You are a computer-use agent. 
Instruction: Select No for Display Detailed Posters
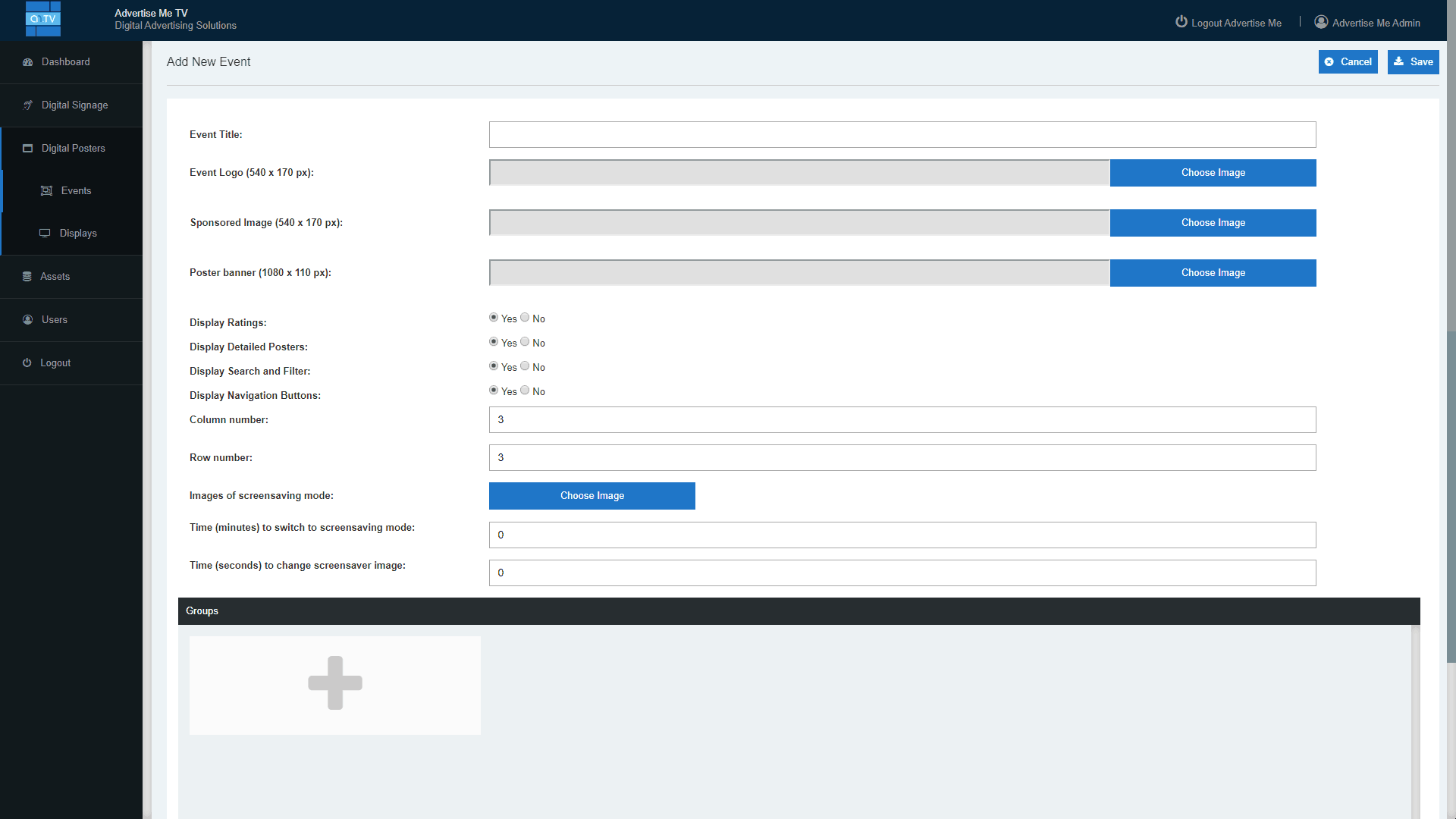[x=525, y=342]
